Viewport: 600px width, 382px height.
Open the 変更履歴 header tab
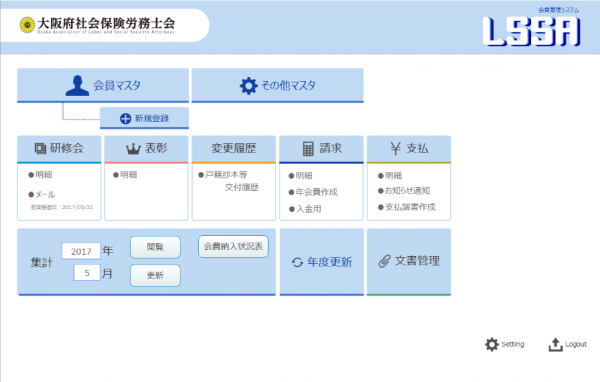pos(233,149)
